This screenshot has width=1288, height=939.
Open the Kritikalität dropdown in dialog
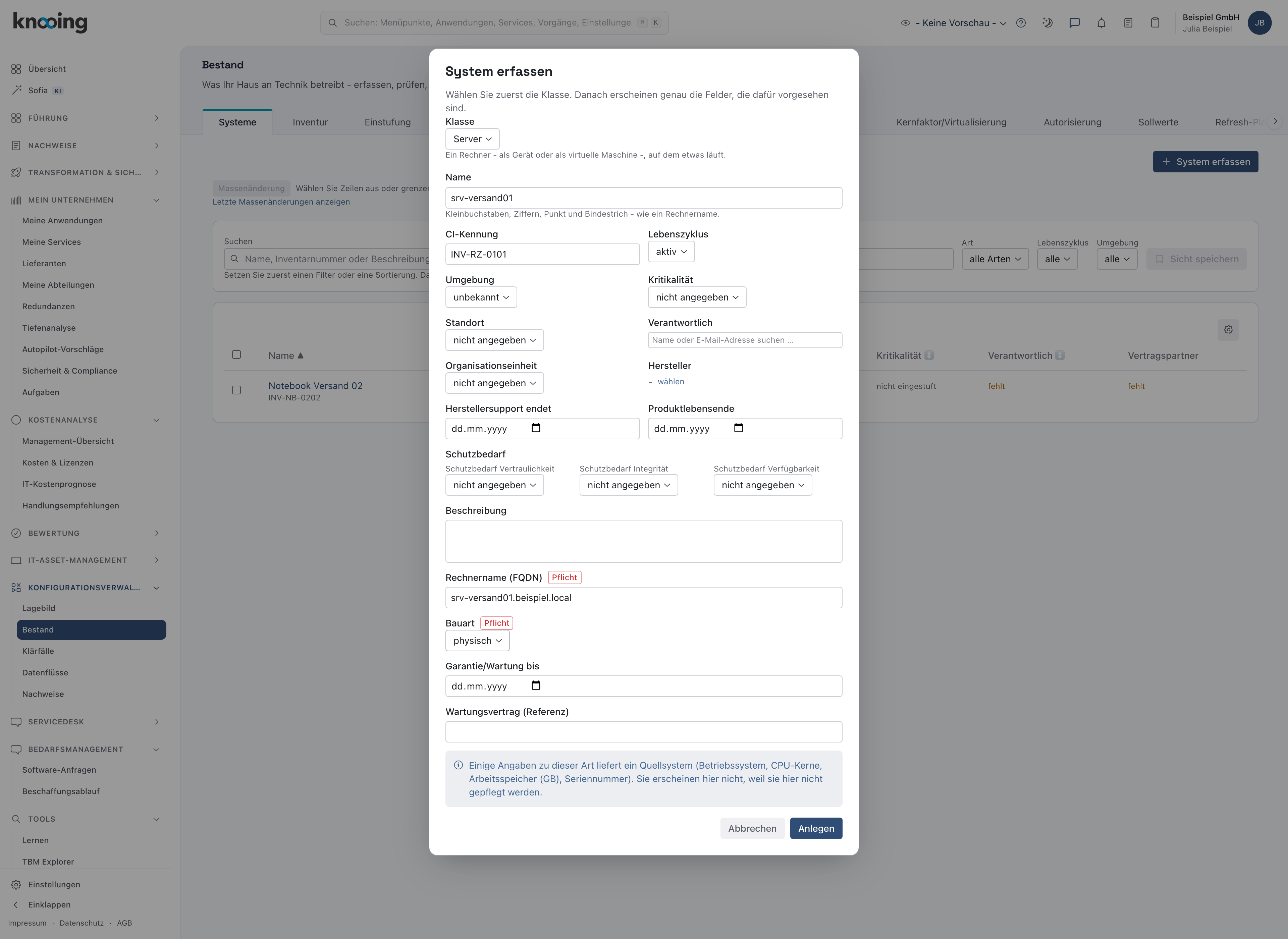point(697,297)
